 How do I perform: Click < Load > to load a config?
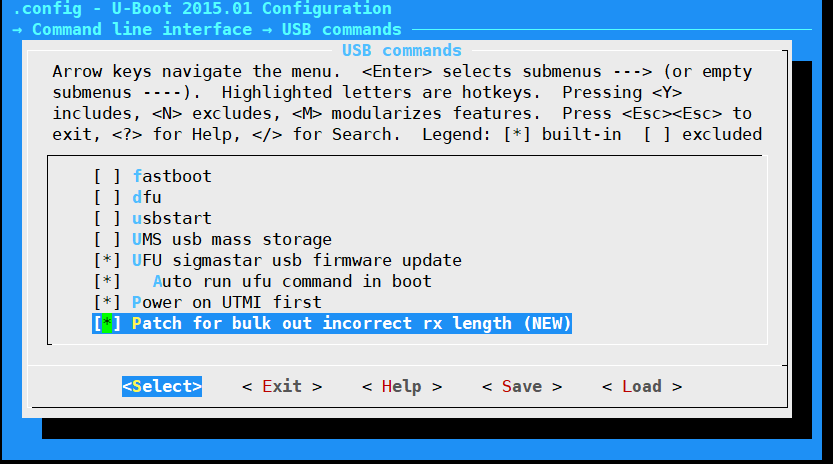[642, 386]
